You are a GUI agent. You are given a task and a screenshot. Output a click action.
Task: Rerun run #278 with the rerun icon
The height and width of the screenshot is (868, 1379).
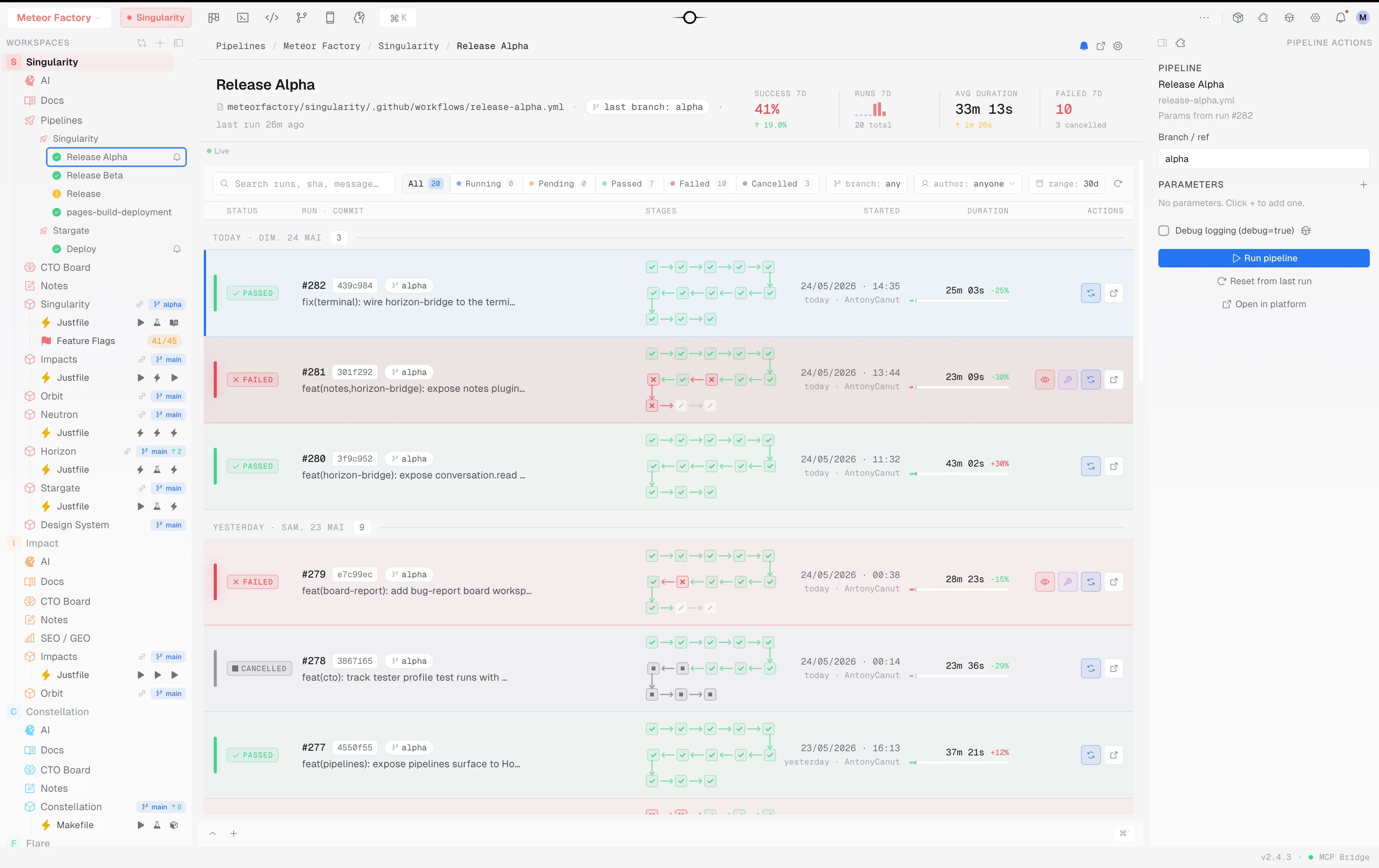point(1091,668)
